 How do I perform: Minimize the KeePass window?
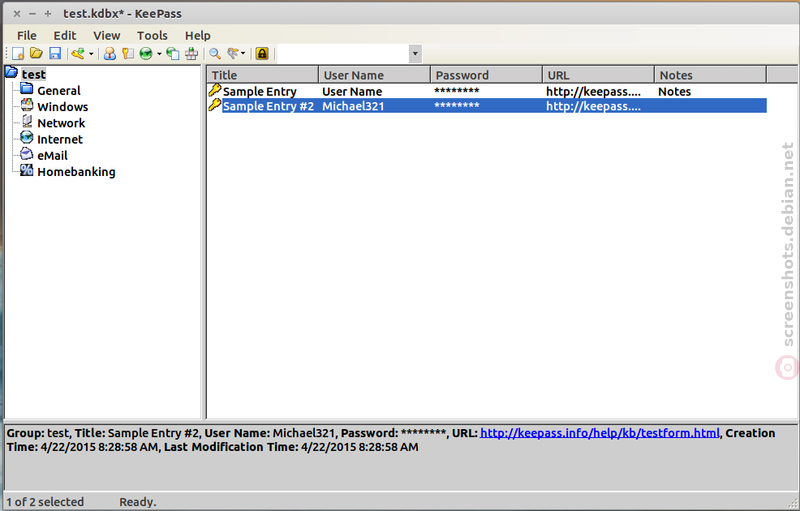click(x=32, y=14)
